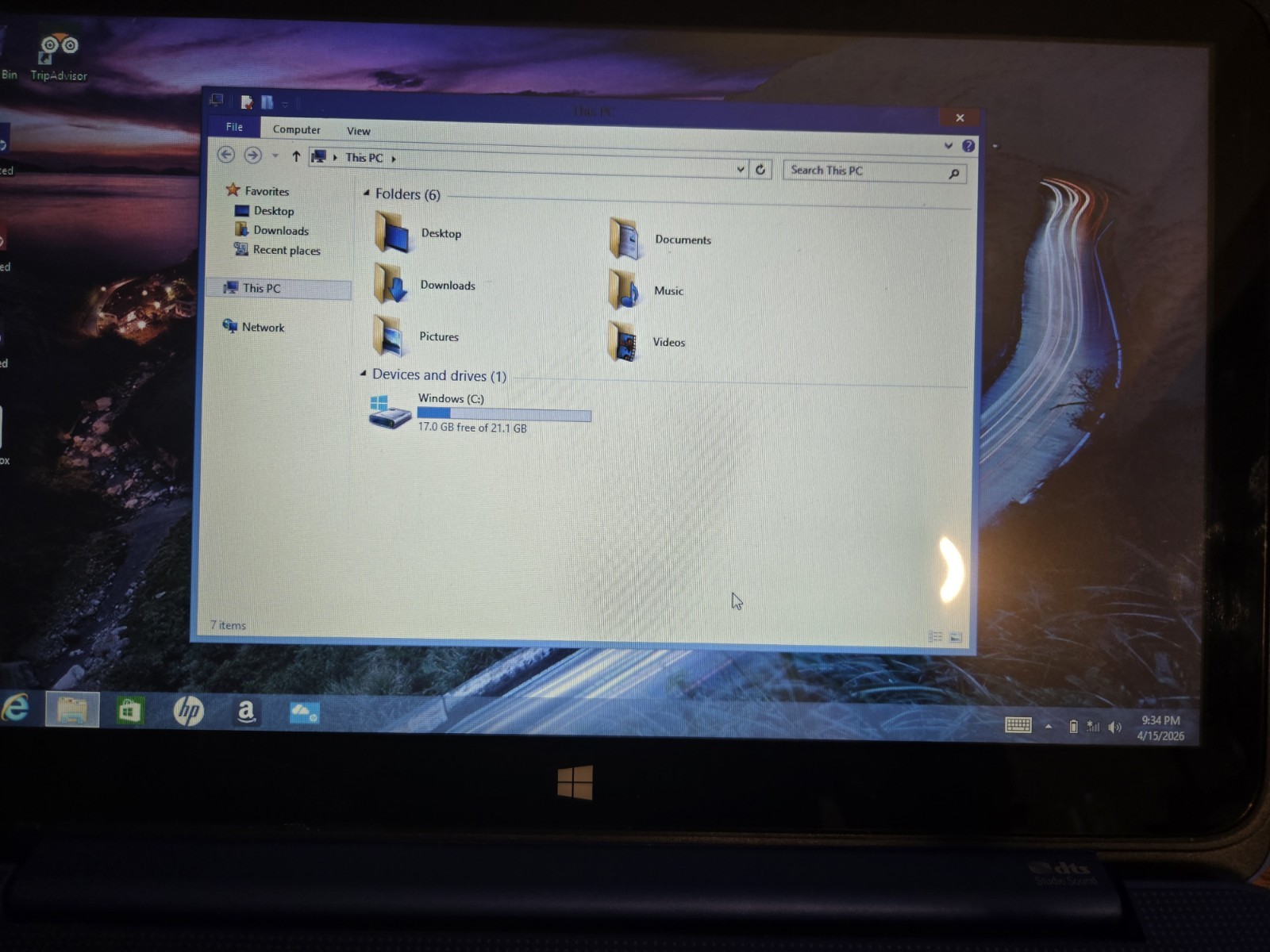Viewport: 1270px width, 952px height.
Task: Click the Properties quick access toolbar icon
Action: (247, 102)
